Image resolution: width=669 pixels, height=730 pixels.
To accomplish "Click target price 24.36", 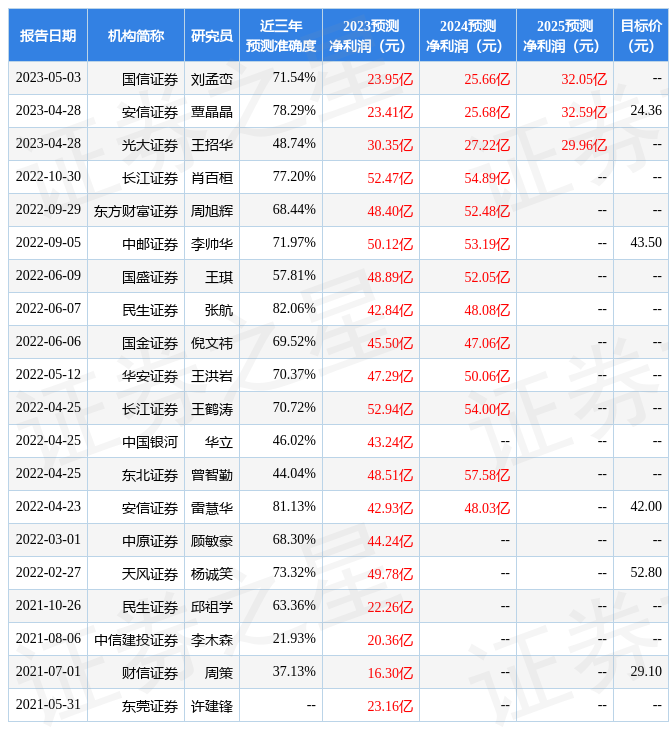I will [x=646, y=111].
